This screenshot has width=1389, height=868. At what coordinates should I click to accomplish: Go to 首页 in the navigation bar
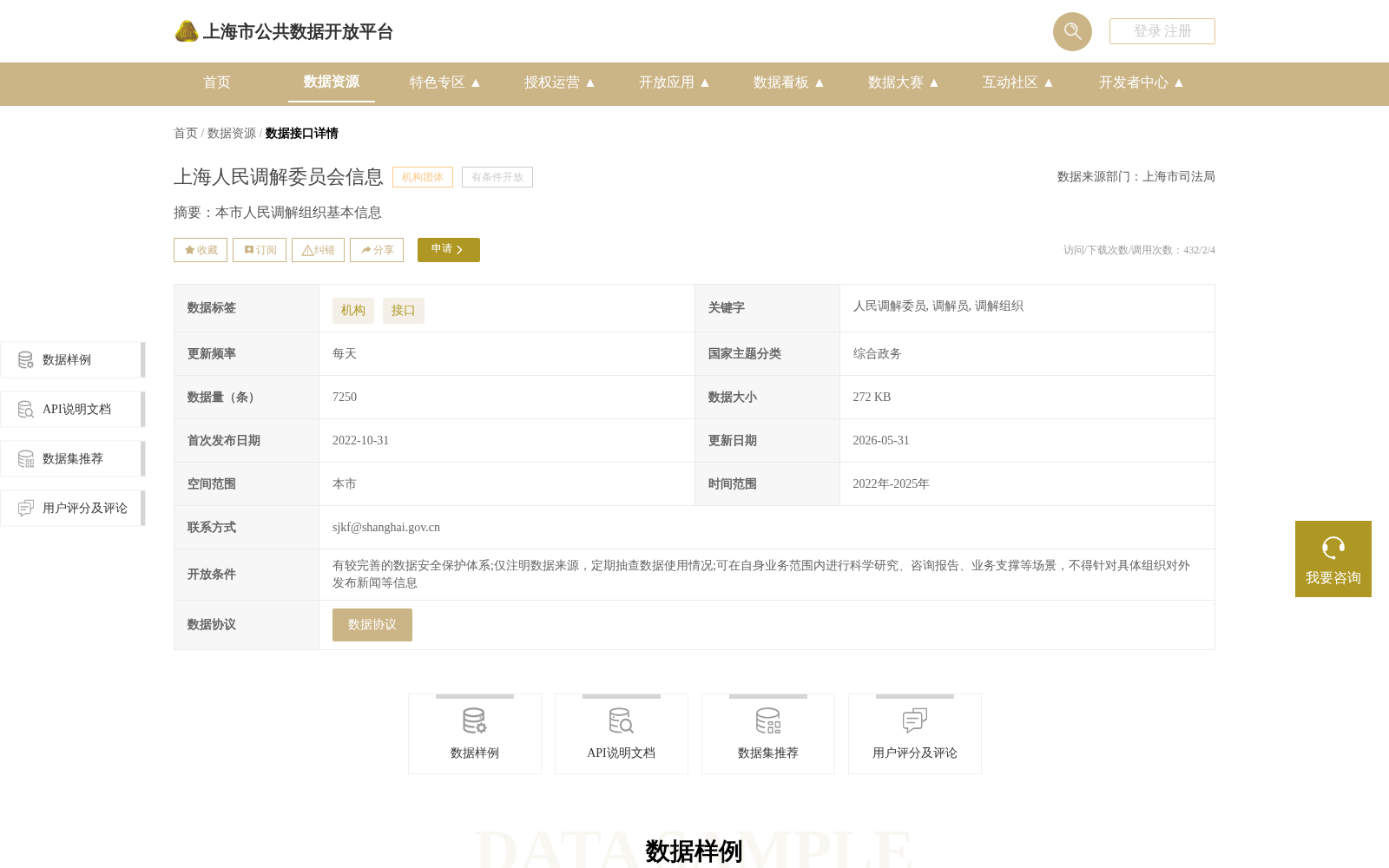coord(217,82)
